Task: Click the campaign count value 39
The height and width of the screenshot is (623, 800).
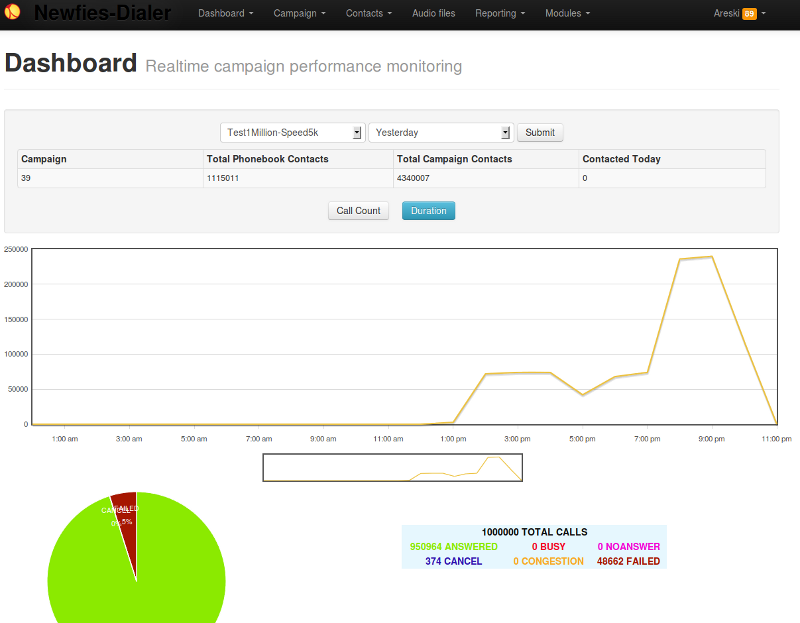Action: 26,178
